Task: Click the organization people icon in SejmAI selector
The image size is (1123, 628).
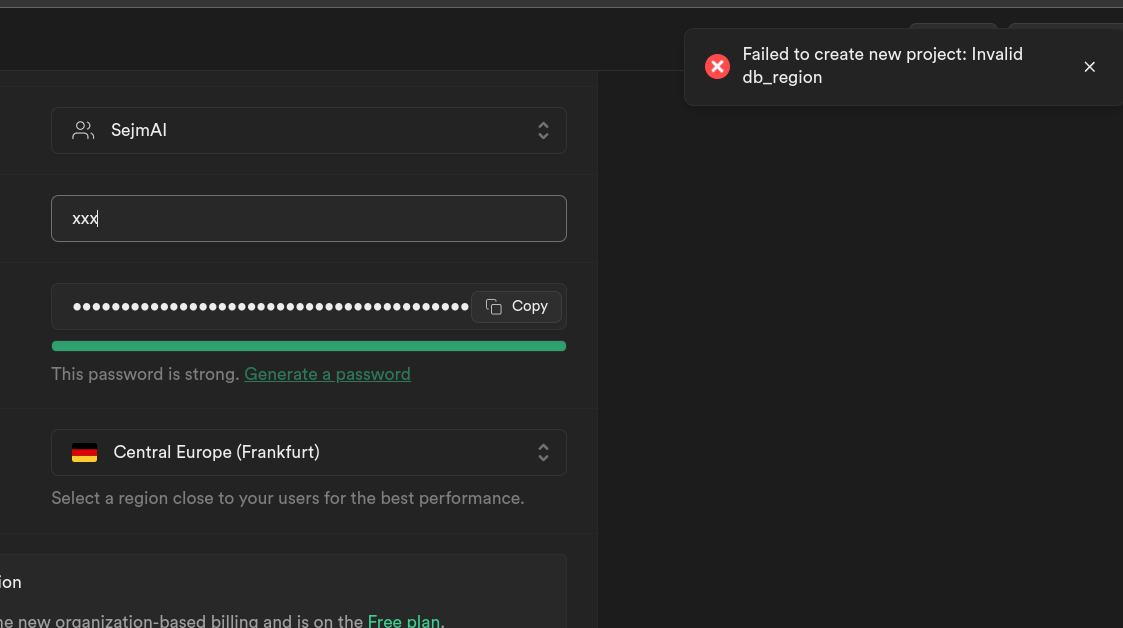Action: 83,130
